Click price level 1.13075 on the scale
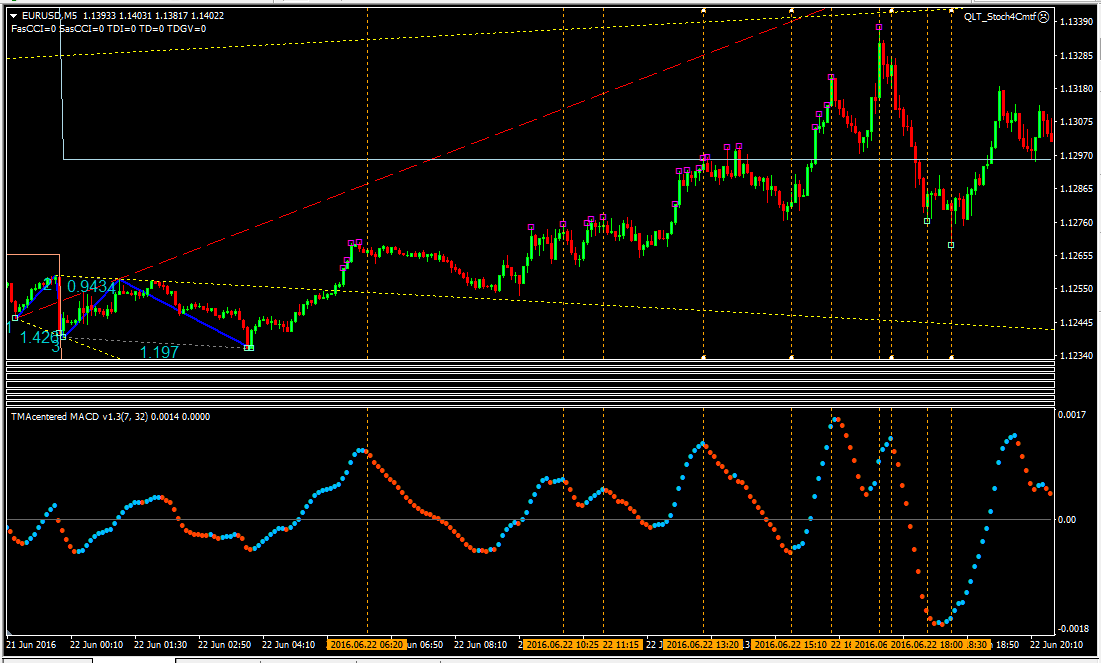 coord(1076,122)
